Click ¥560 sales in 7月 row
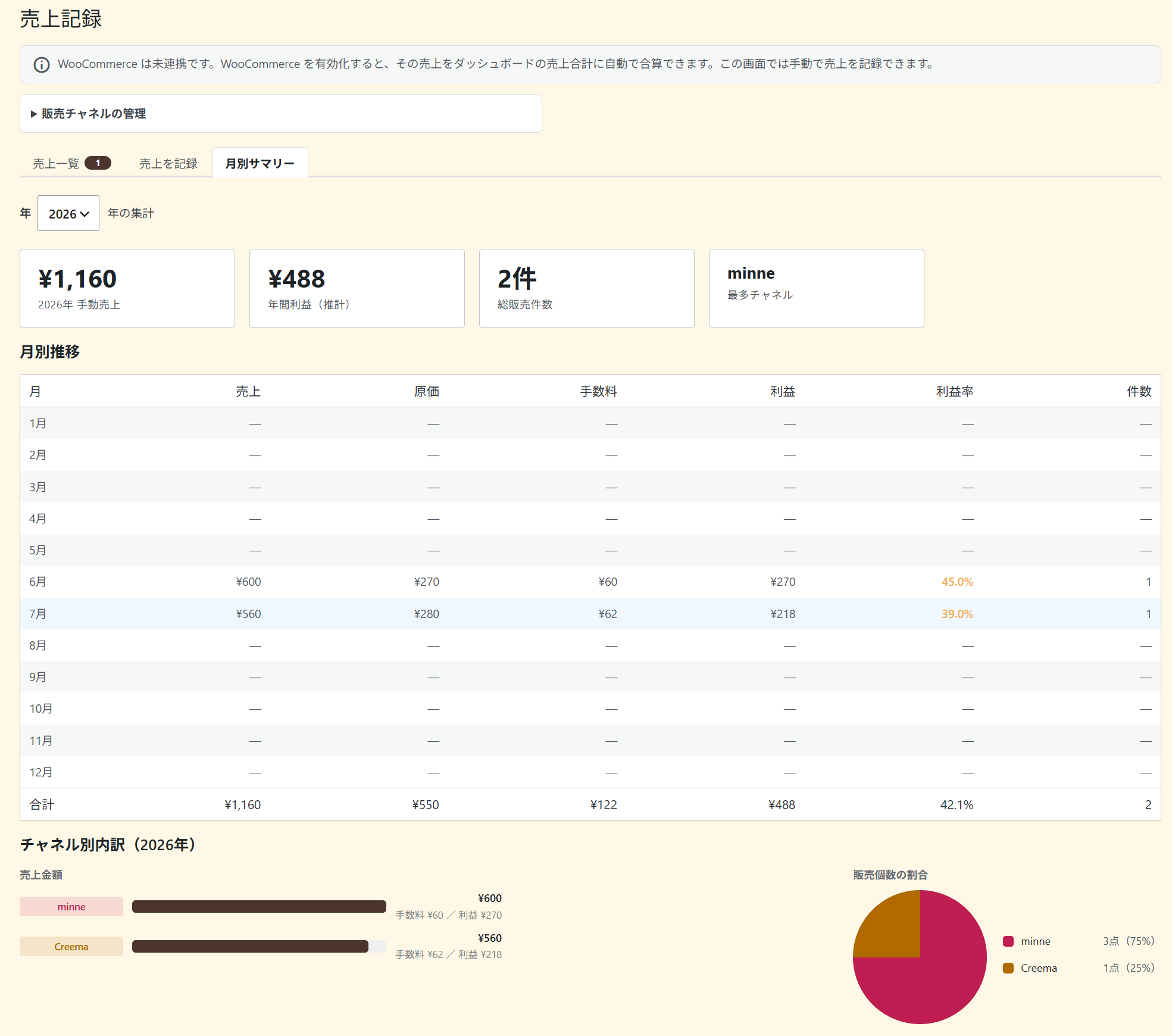This screenshot has height=1036, width=1172. click(x=248, y=614)
